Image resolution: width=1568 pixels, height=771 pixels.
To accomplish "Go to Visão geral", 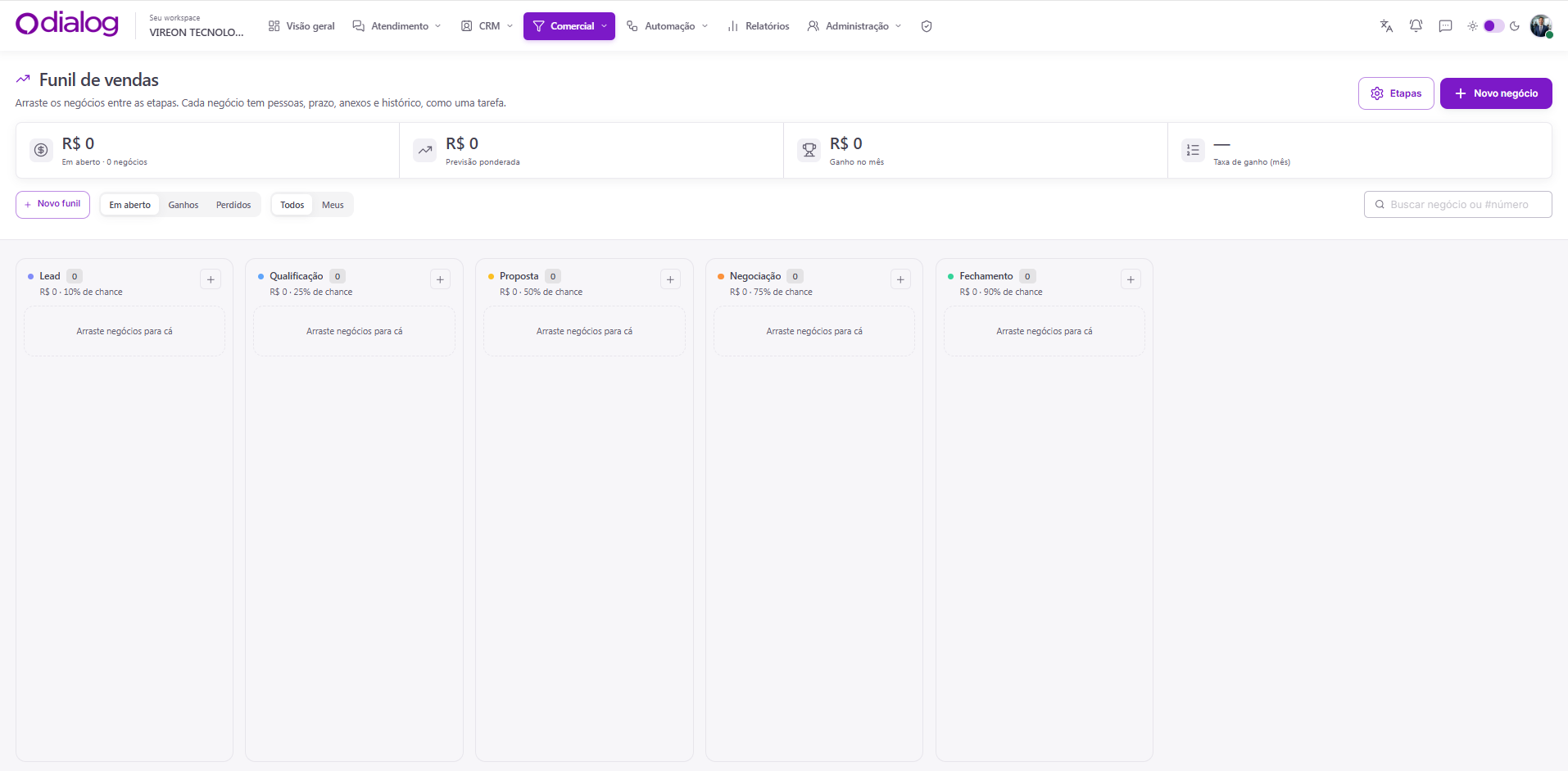I will click(301, 26).
